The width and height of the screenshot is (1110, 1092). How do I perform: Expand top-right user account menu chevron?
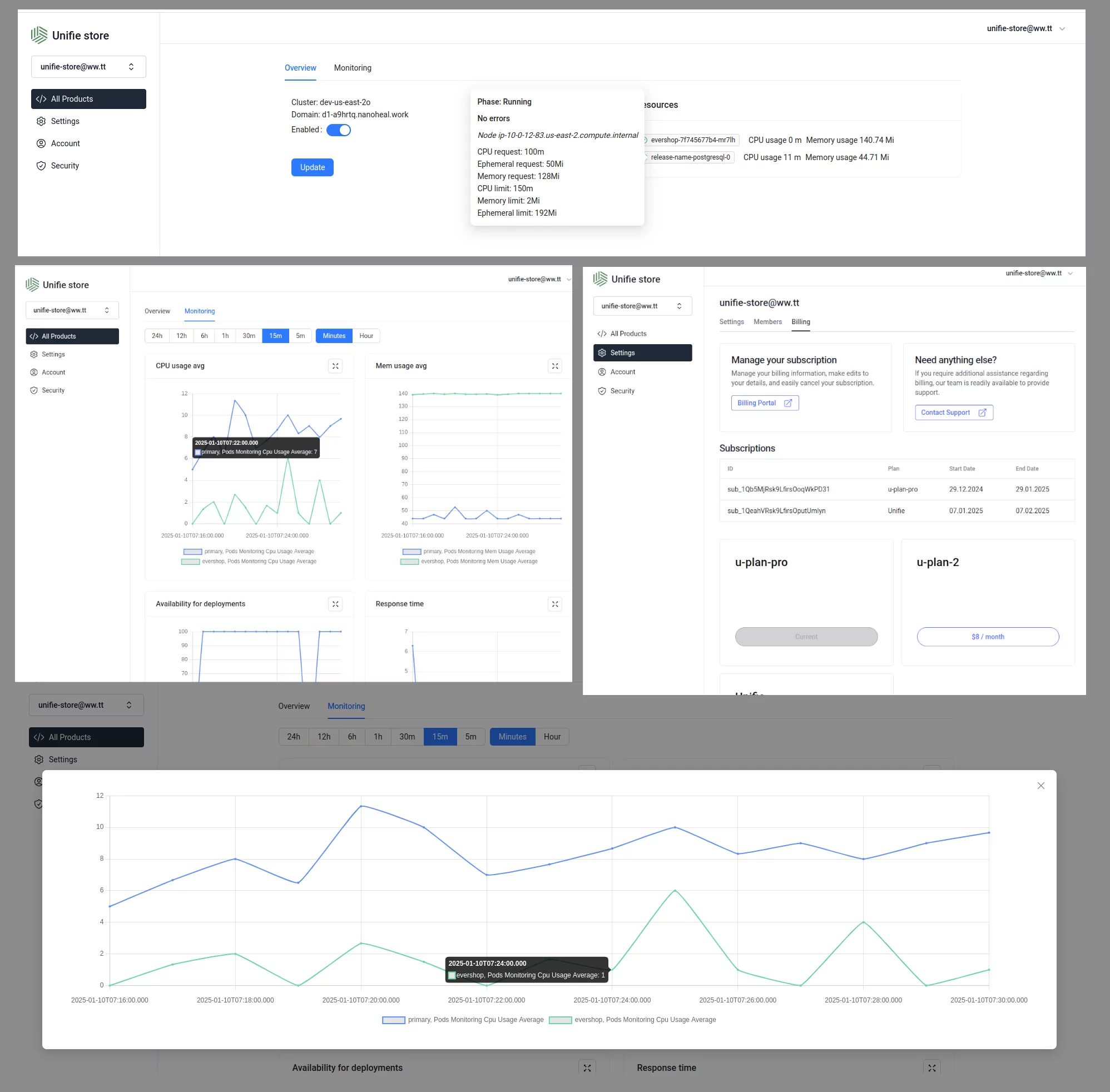click(1062, 29)
